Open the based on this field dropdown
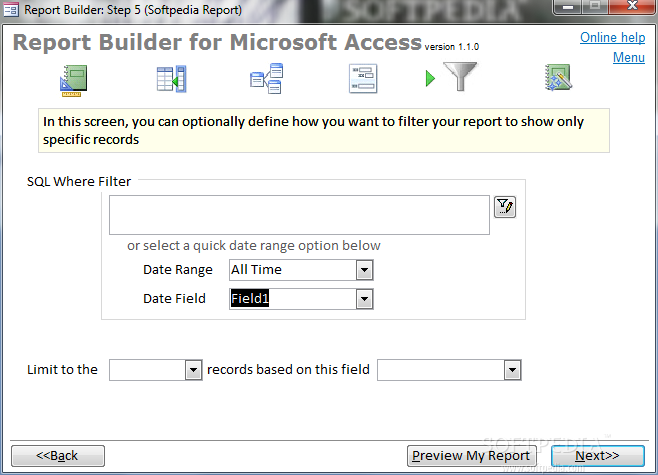This screenshot has height=475, width=658. pyautogui.click(x=512, y=370)
